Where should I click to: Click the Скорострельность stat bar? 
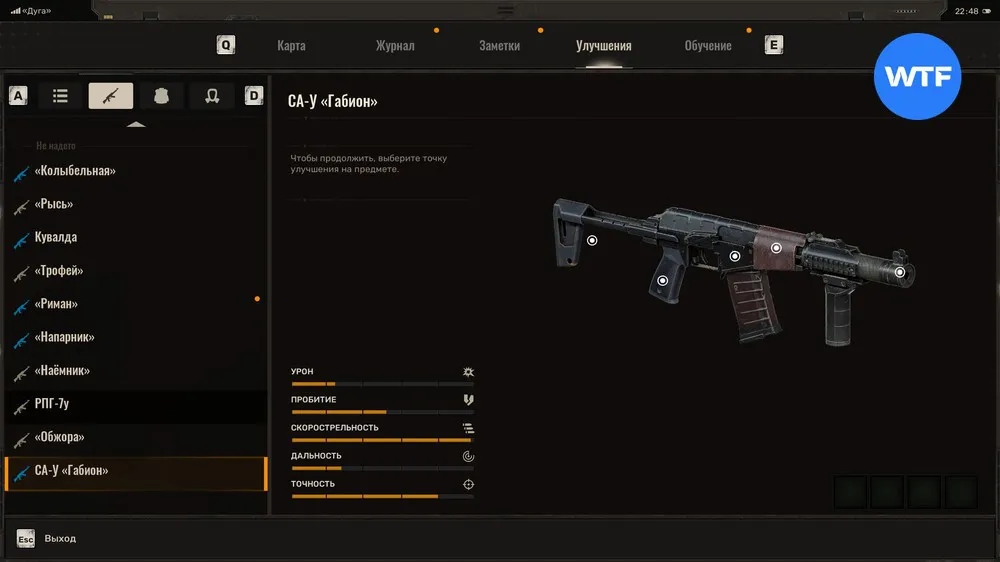pos(382,440)
